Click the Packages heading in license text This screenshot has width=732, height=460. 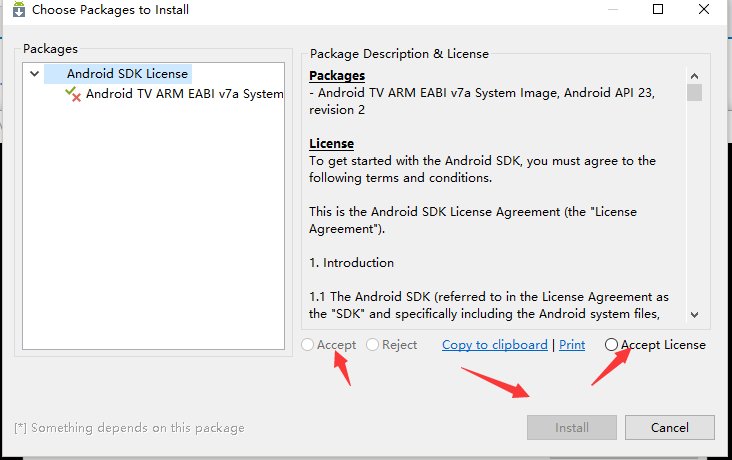tap(337, 76)
